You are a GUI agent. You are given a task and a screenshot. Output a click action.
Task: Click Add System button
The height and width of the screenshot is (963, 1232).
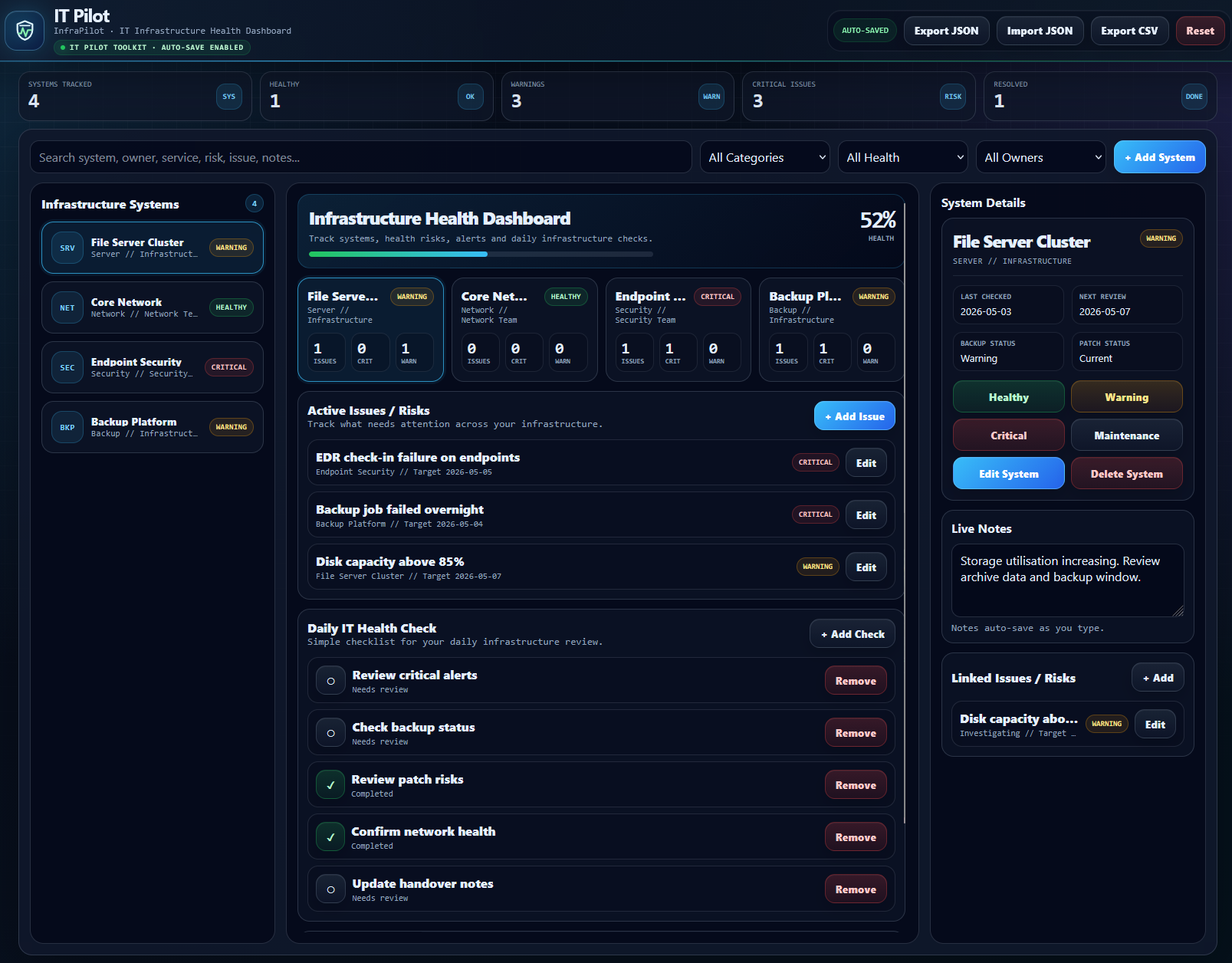pyautogui.click(x=1160, y=157)
